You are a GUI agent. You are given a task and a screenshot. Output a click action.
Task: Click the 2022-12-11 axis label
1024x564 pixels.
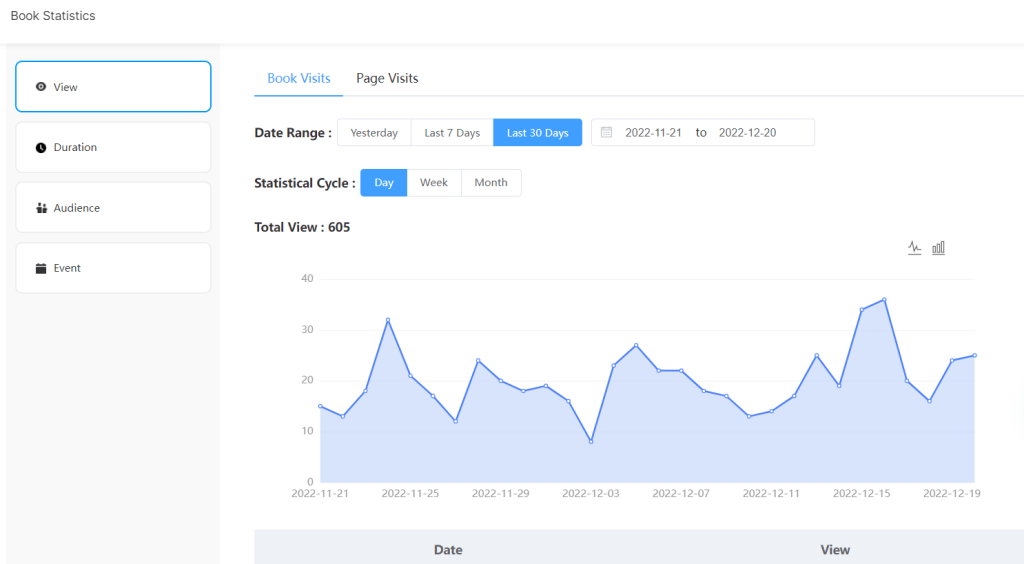771,494
